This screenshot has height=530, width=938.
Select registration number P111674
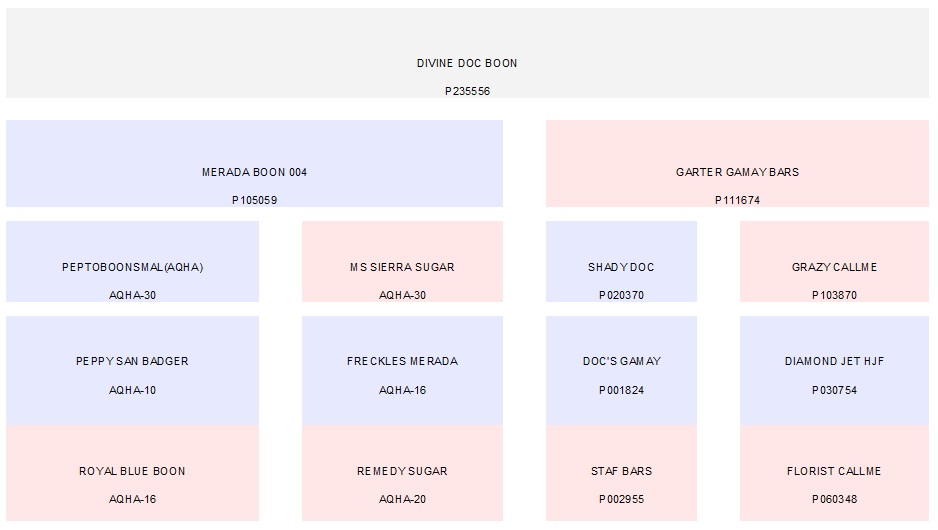point(737,200)
